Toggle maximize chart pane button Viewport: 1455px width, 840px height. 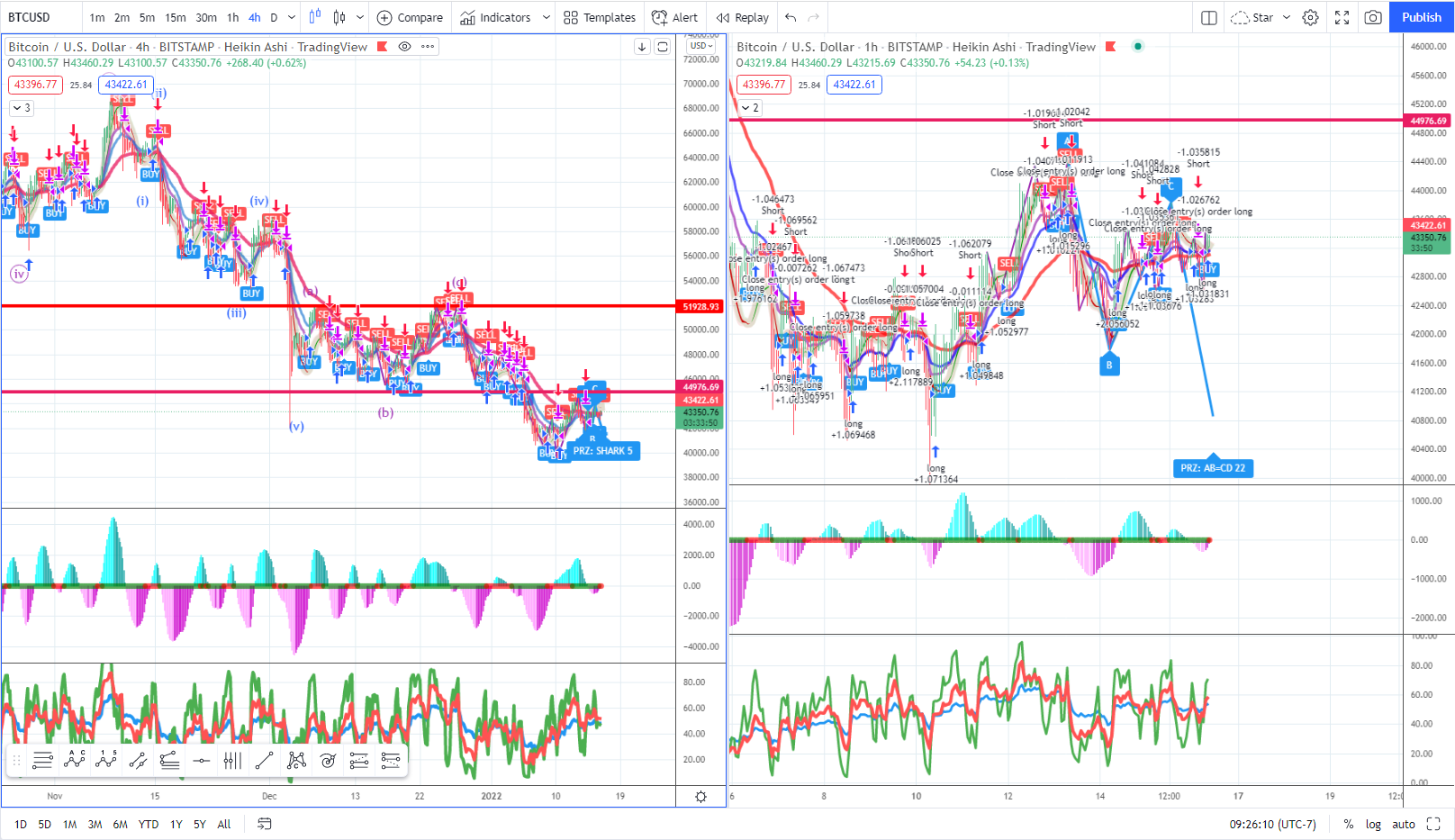tap(1434, 824)
